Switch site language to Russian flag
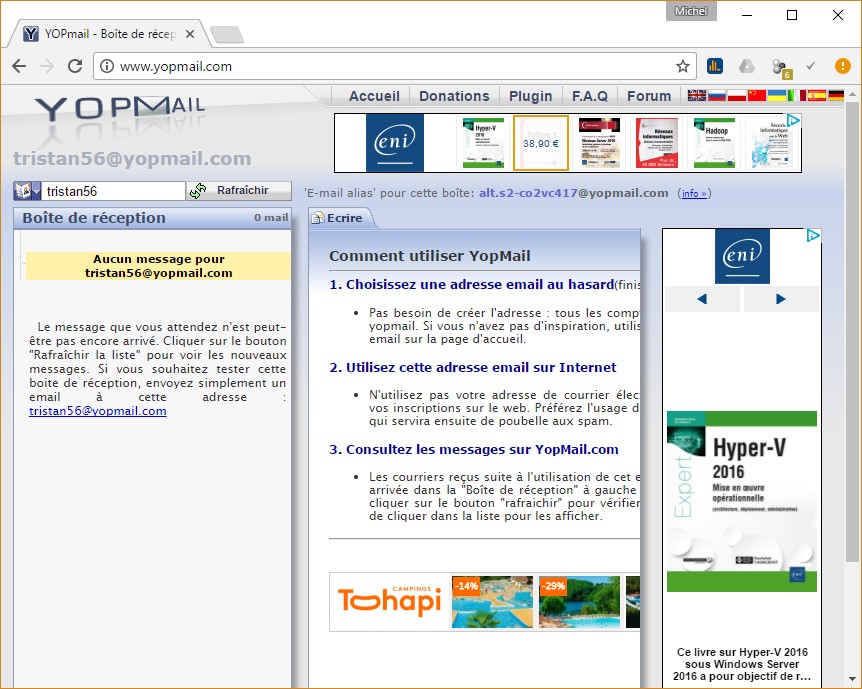Viewport: 862px width, 689px height. (x=716, y=96)
